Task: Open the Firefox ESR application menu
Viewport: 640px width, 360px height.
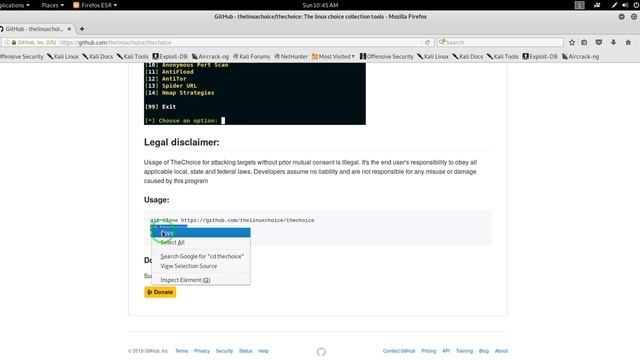Action: [x=95, y=5]
